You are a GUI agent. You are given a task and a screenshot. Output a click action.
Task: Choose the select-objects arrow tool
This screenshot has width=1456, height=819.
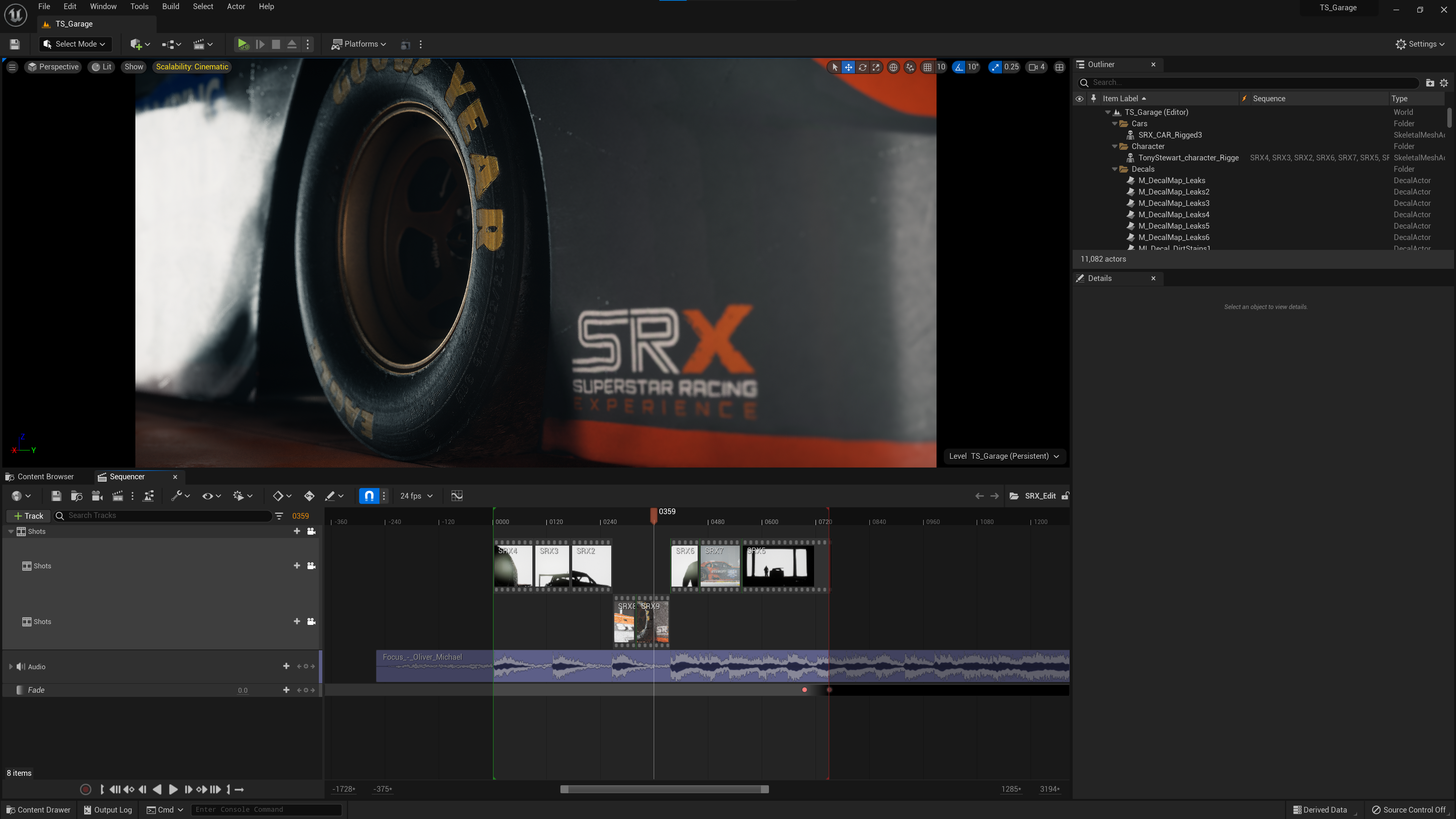click(835, 67)
